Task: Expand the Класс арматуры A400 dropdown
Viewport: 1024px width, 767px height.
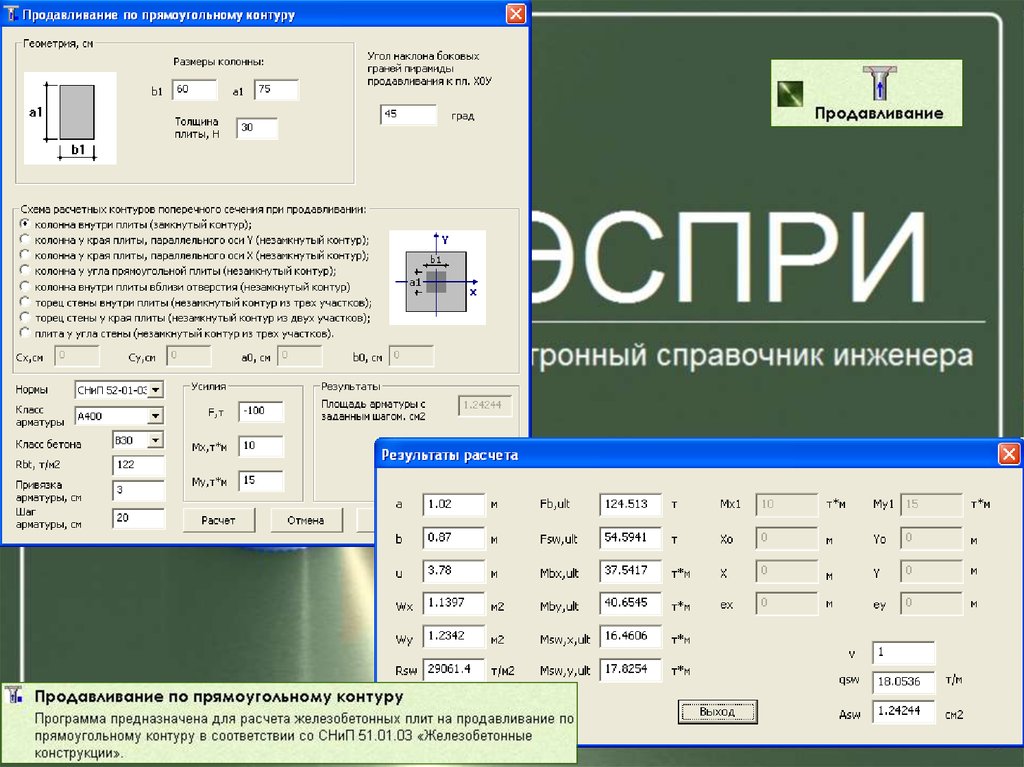Action: 155,416
